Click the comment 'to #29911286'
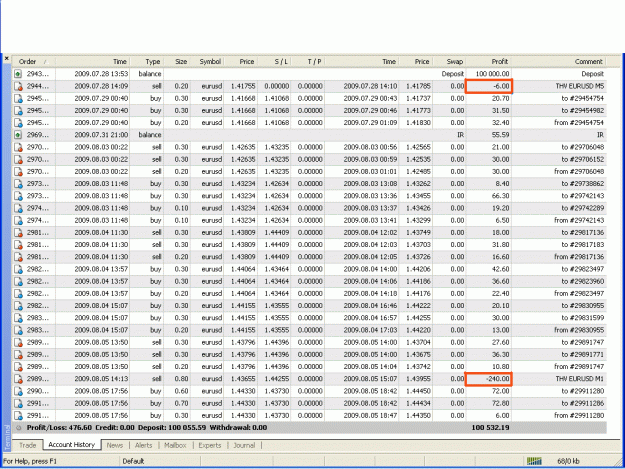 click(x=583, y=403)
